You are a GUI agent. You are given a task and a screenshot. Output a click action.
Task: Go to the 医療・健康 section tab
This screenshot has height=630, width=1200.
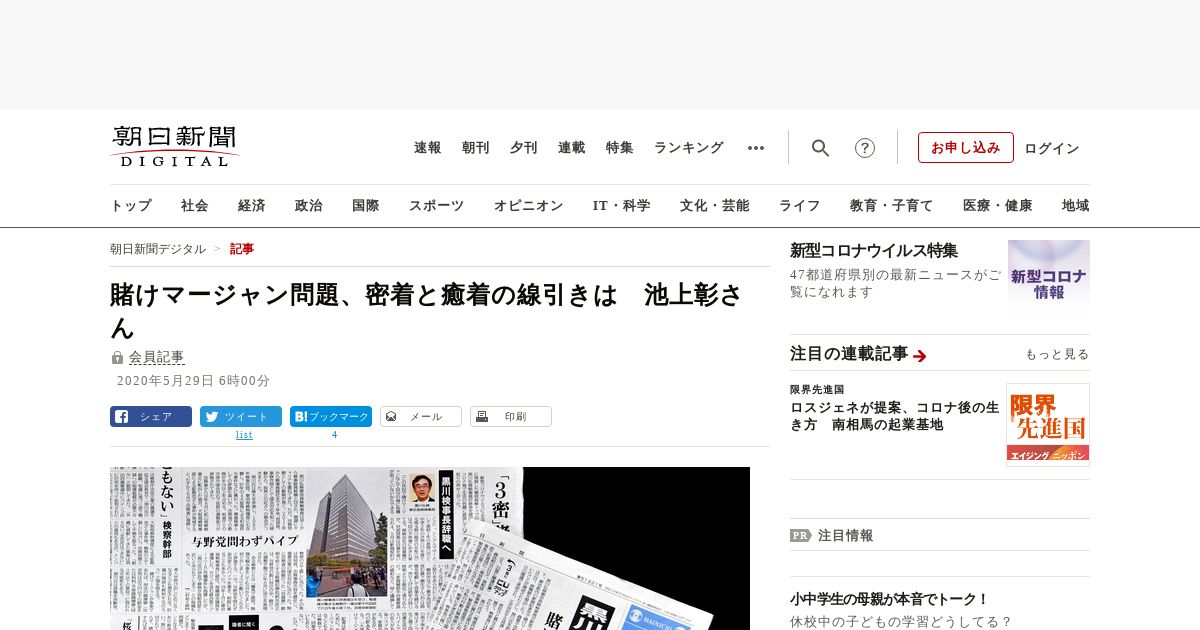998,206
